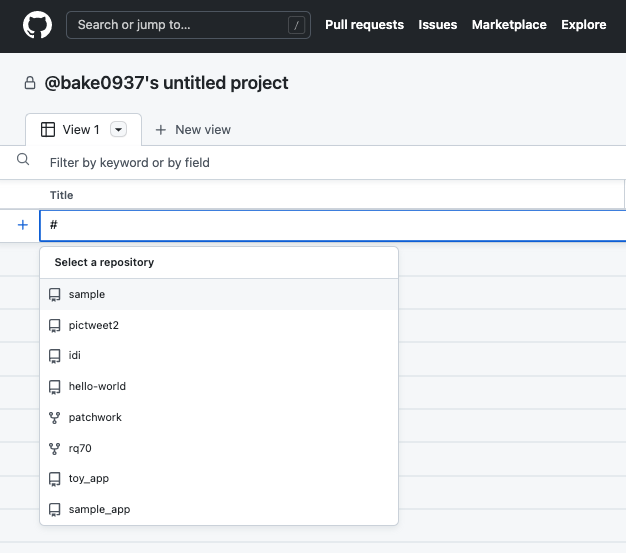Visit the Marketplace link
This screenshot has width=626, height=553.
pos(509,25)
